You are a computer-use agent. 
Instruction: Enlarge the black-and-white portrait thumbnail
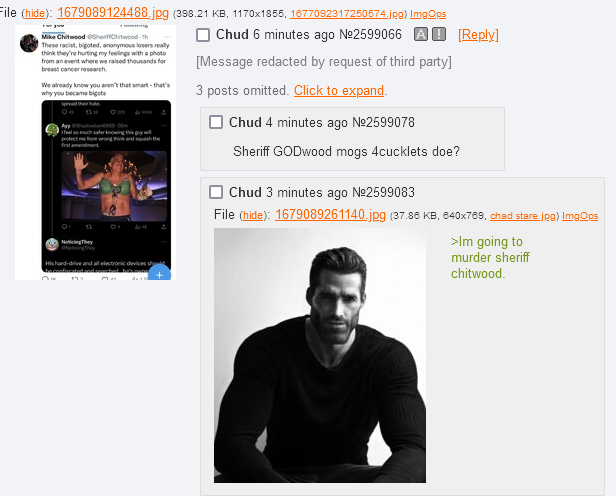(320, 355)
